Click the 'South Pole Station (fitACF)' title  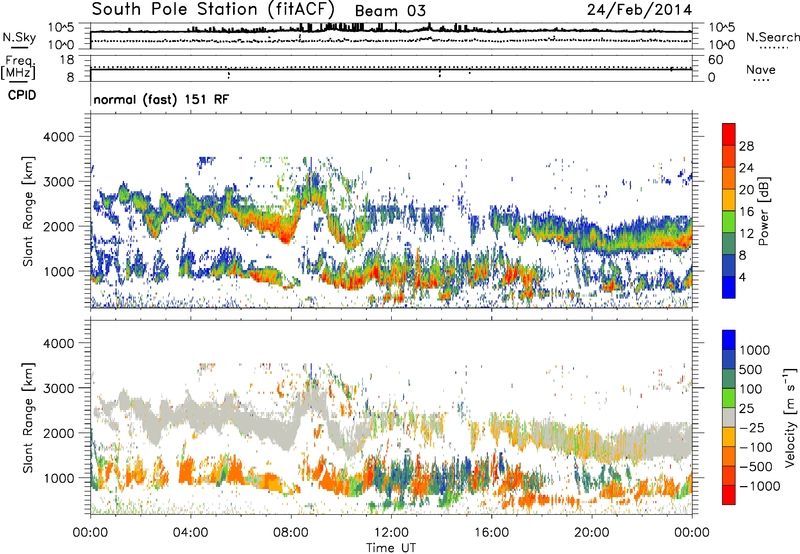(213, 9)
